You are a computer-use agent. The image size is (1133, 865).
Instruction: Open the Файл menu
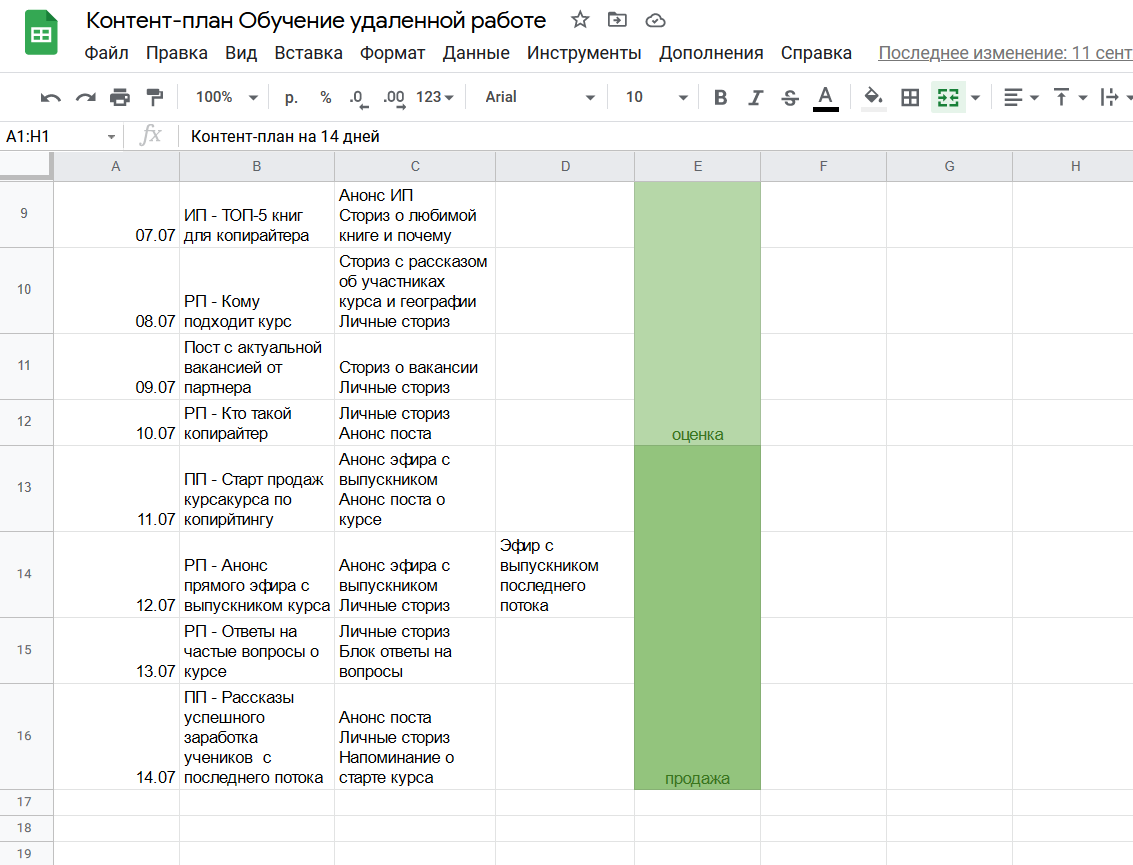[106, 53]
